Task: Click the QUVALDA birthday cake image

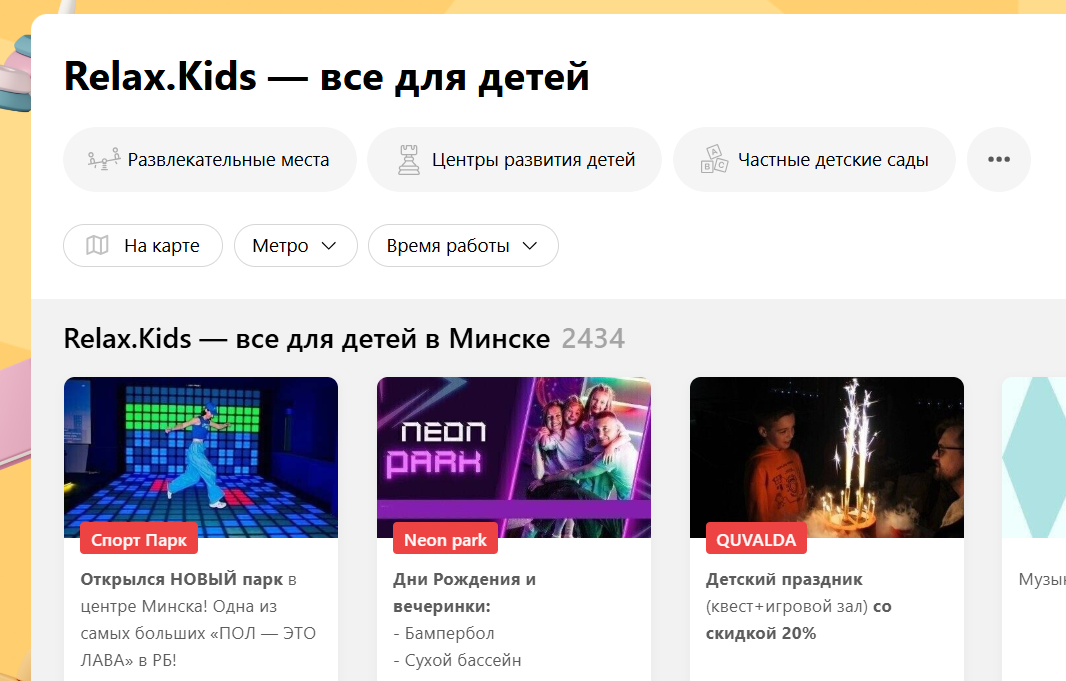Action: [827, 457]
